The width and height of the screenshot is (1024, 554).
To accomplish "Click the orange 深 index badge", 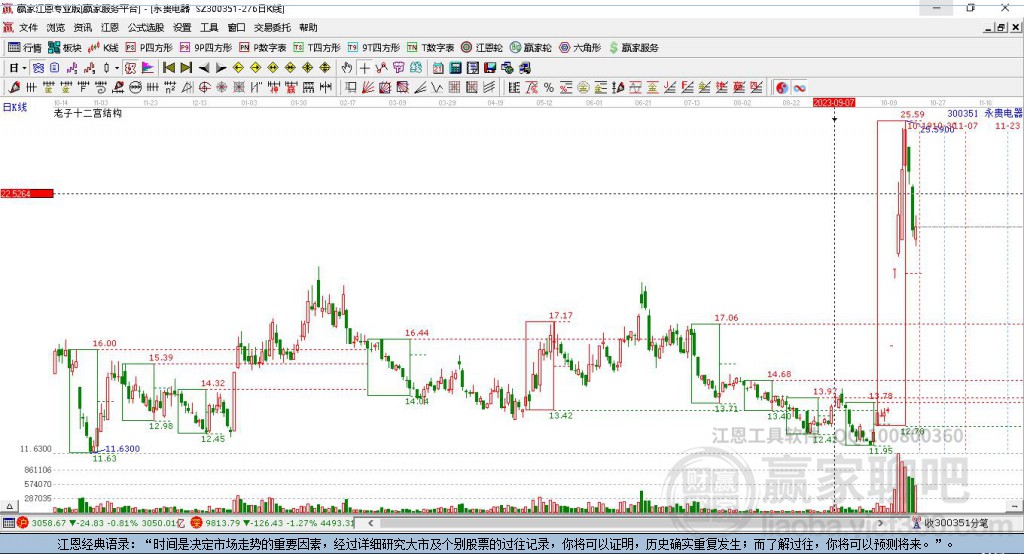I will point(197,523).
